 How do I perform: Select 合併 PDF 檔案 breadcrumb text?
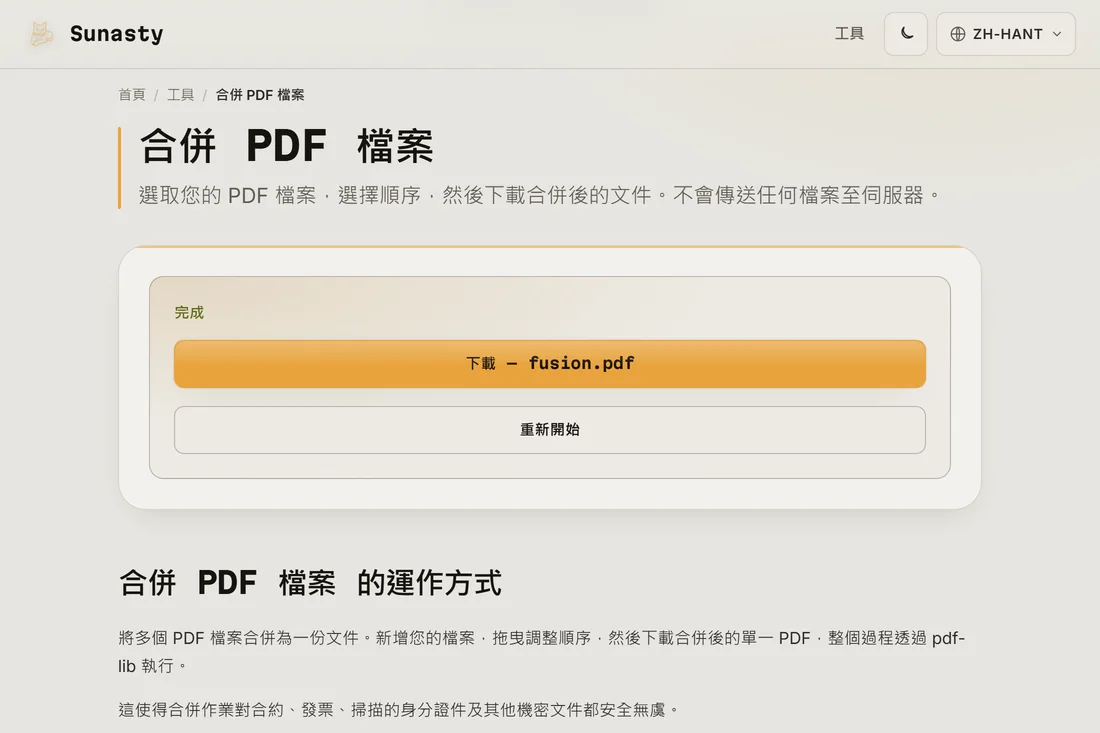pos(260,95)
